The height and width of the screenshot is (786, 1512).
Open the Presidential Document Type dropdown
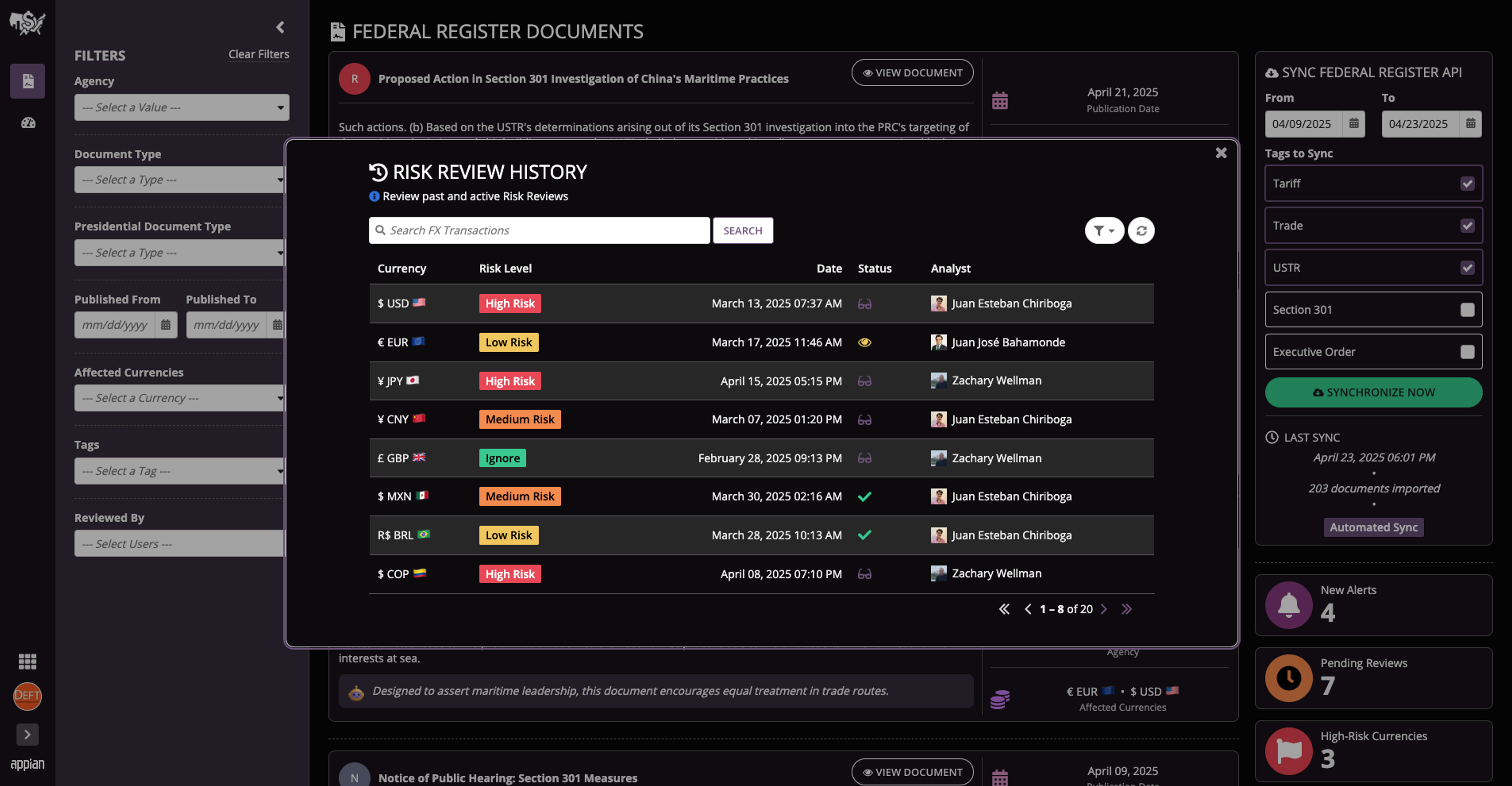(180, 252)
